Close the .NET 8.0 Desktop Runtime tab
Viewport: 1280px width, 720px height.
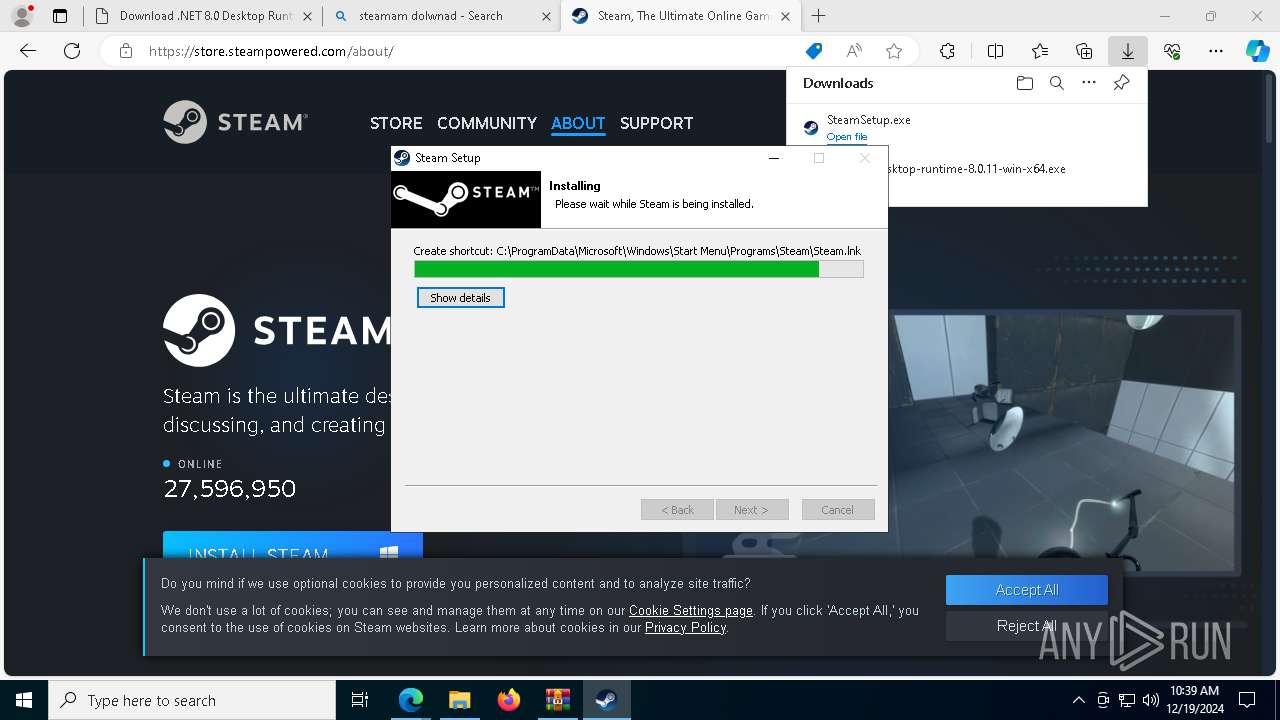[306, 16]
